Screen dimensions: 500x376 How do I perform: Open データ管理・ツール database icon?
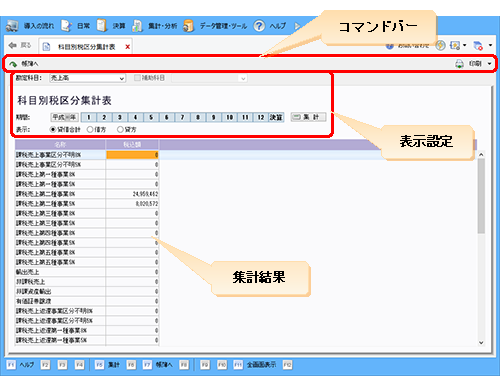[x=188, y=26]
